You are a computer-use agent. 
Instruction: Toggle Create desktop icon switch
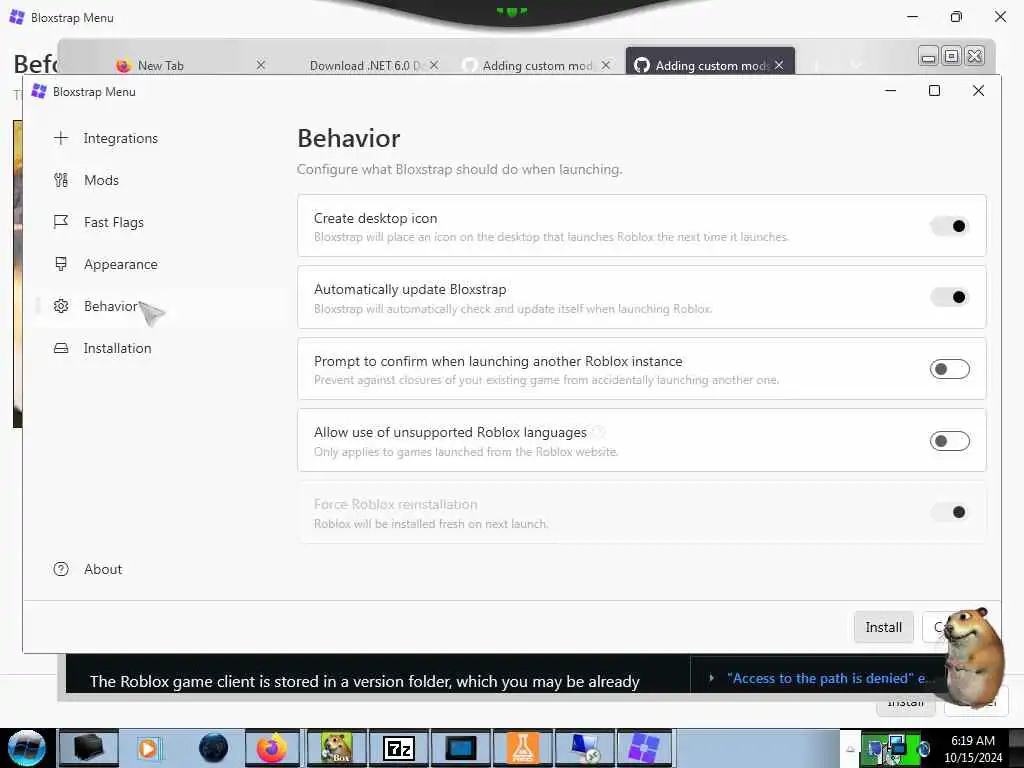950,226
